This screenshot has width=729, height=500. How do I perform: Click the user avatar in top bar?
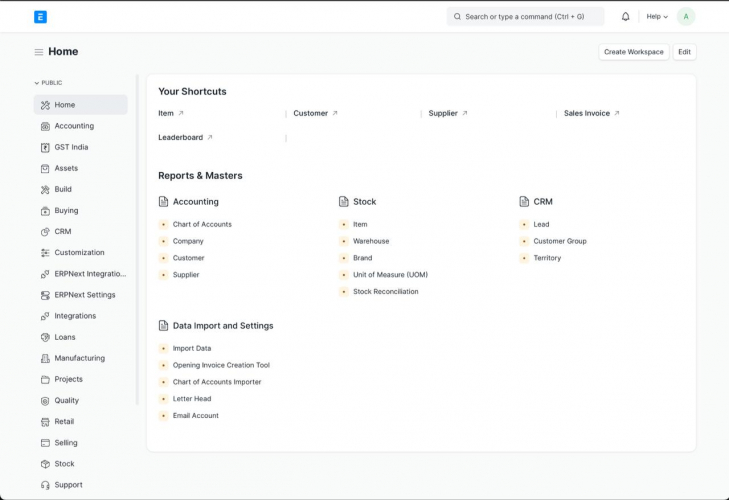coord(685,17)
